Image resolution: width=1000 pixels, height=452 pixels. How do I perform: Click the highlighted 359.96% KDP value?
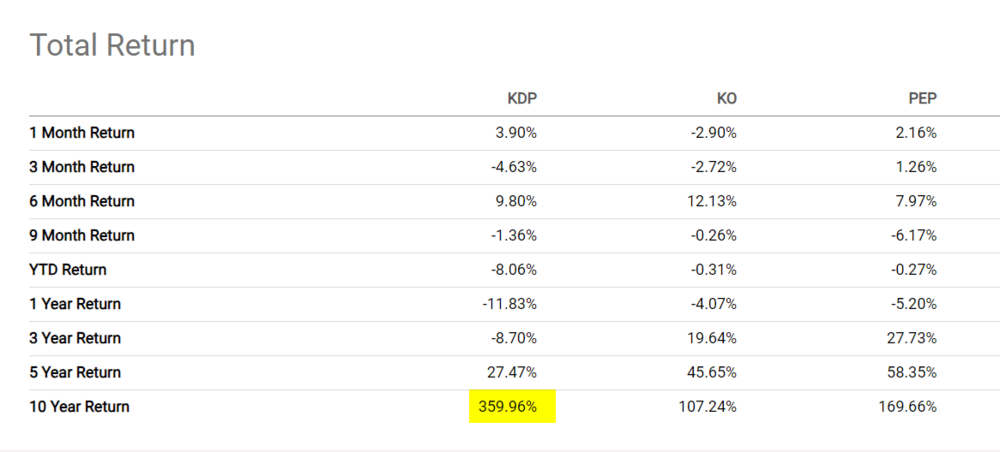(x=511, y=407)
